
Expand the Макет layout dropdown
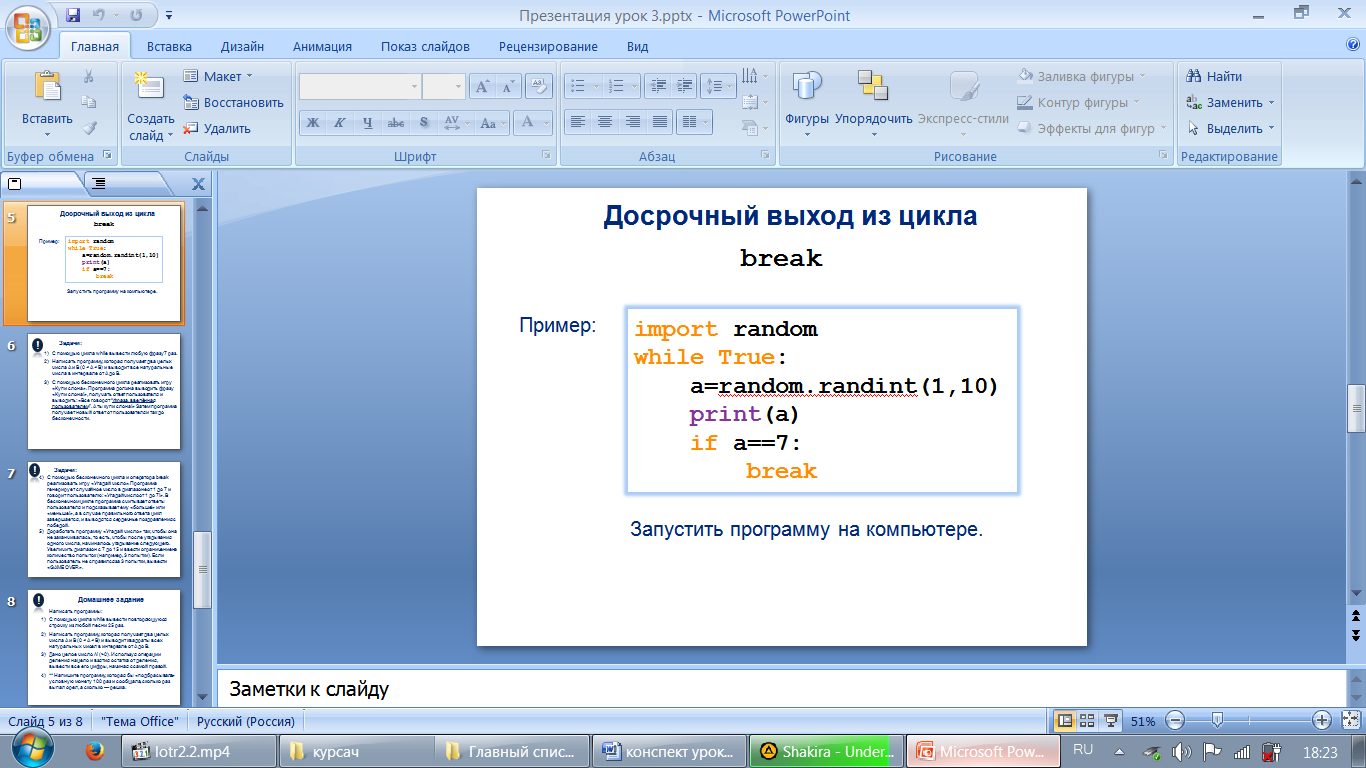point(219,76)
